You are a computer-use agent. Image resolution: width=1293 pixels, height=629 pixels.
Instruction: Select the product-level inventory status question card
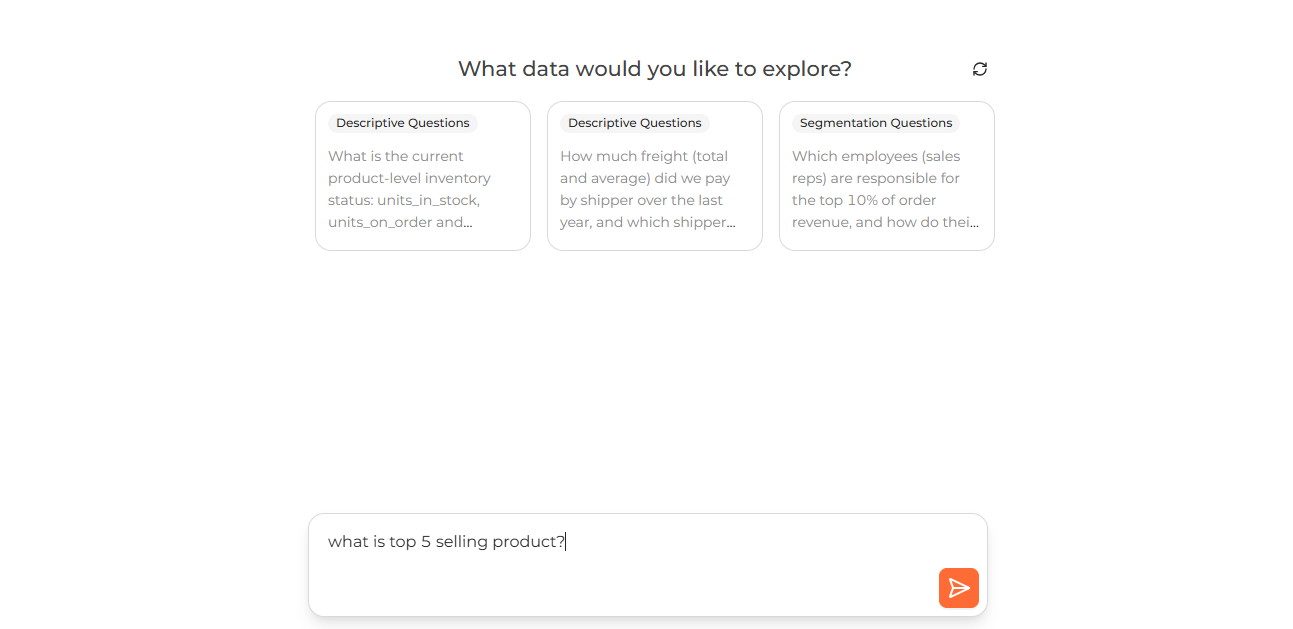pyautogui.click(x=423, y=176)
